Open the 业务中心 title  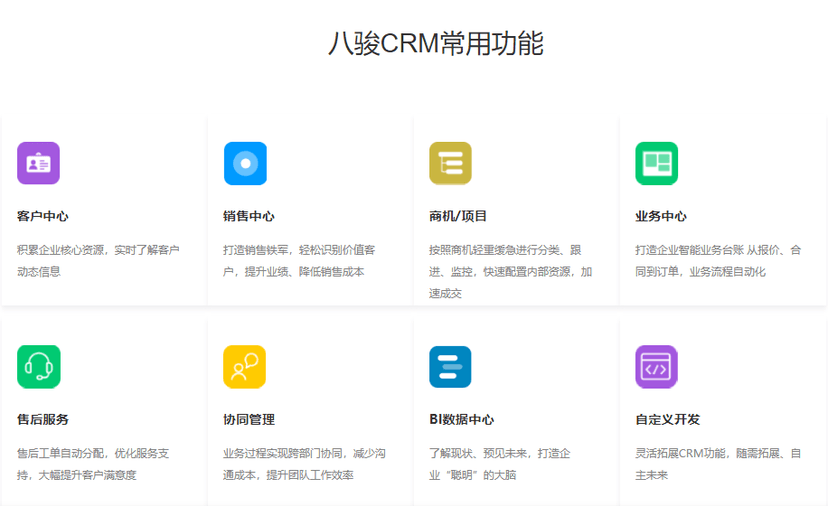pyautogui.click(x=661, y=216)
